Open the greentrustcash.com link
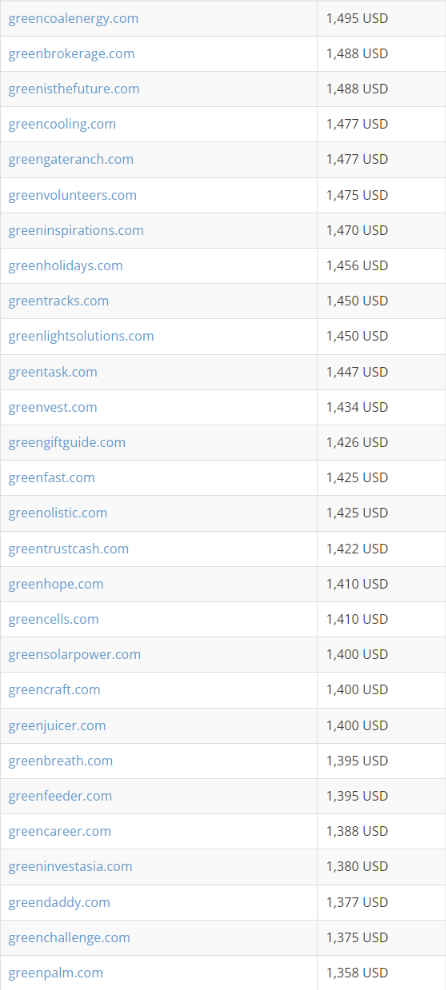This screenshot has height=990, width=446. [69, 549]
